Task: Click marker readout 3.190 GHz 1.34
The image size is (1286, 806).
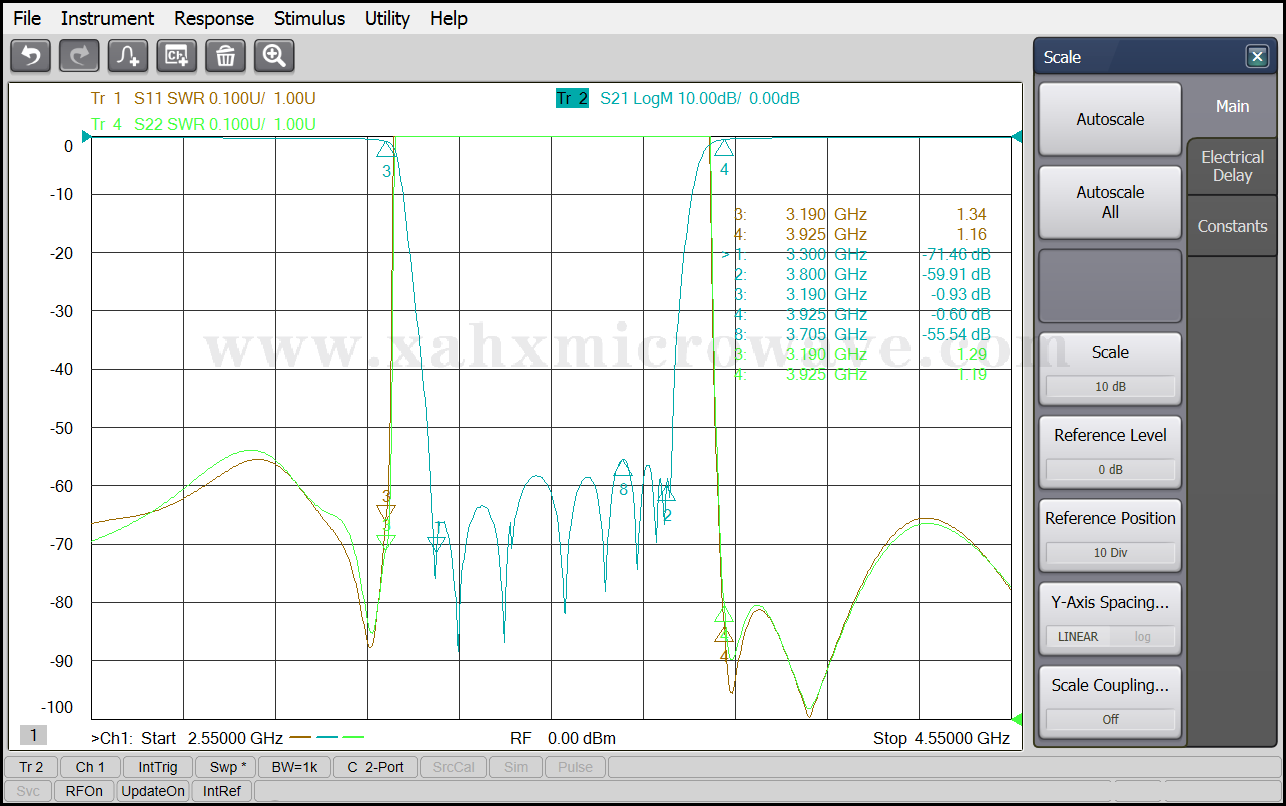Action: click(x=861, y=214)
